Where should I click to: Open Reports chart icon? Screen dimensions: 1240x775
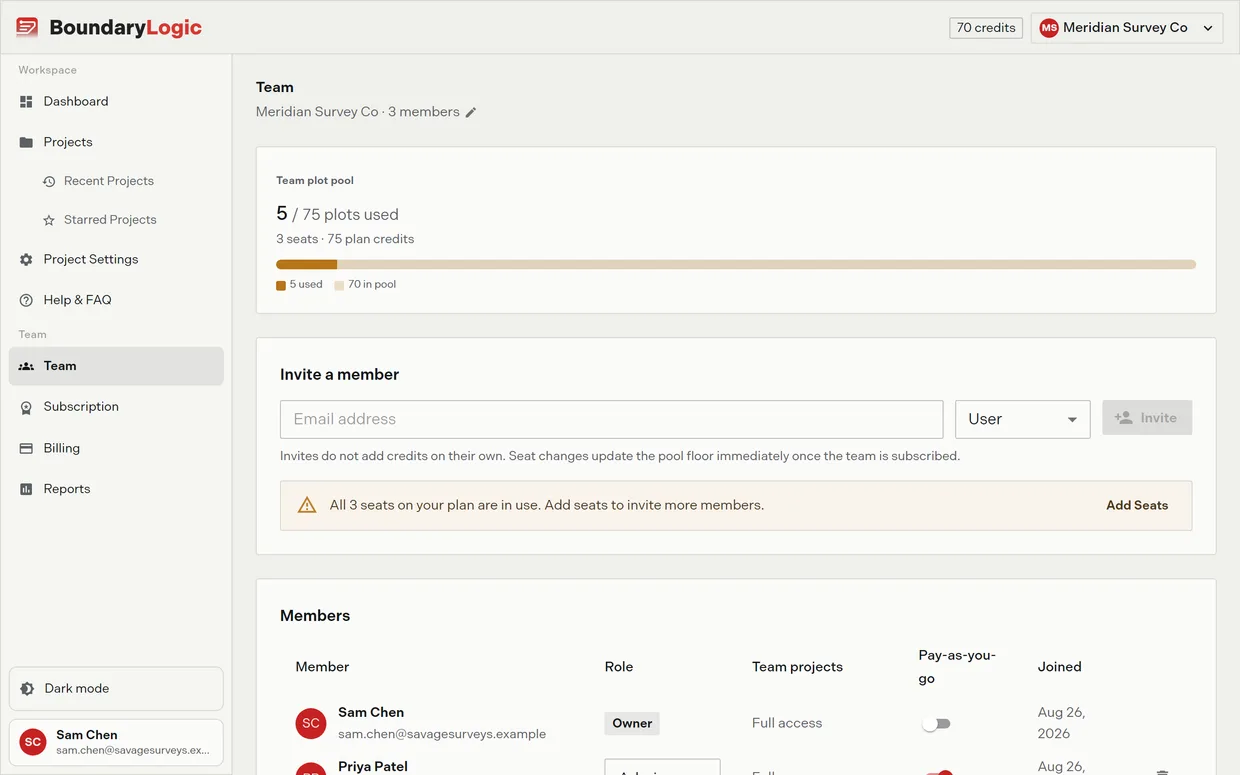point(26,489)
